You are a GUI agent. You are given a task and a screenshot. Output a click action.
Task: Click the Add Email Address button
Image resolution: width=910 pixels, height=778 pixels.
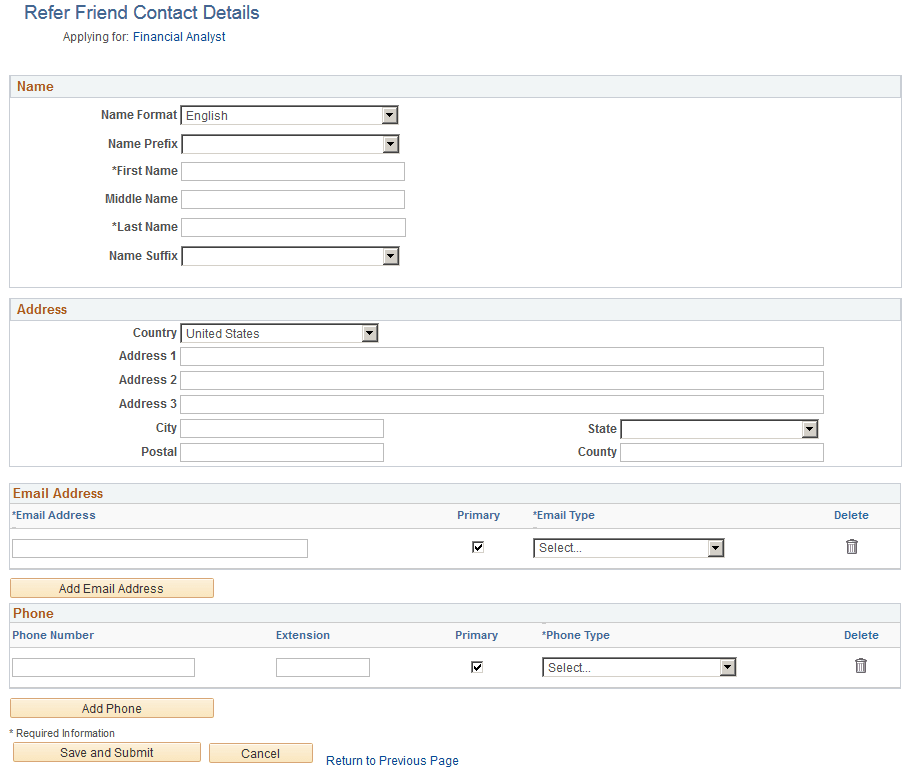[111, 587]
